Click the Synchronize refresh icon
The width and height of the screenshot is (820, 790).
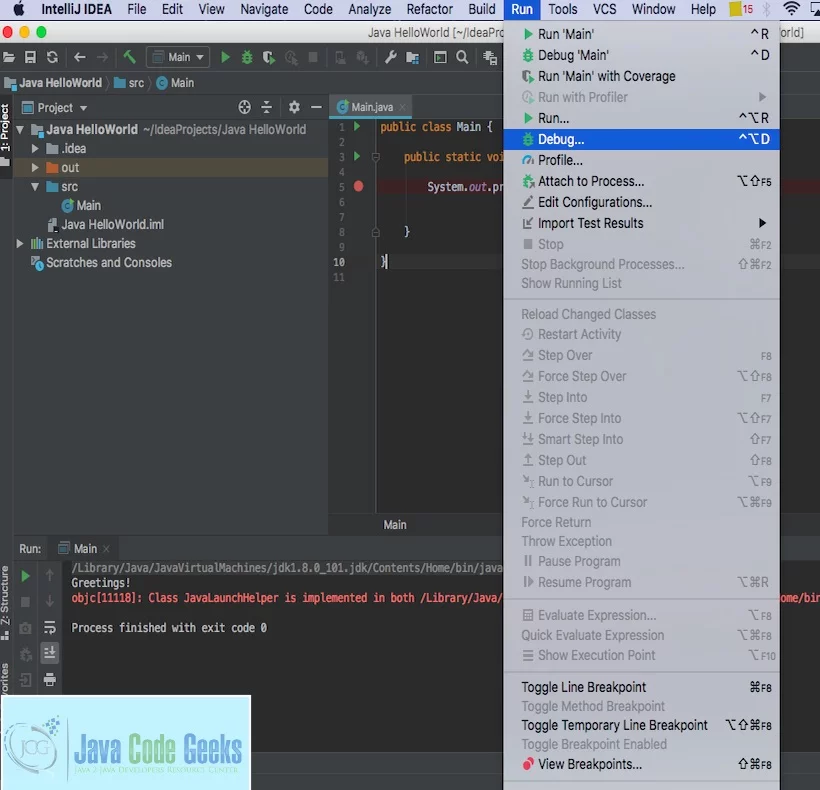pos(52,57)
